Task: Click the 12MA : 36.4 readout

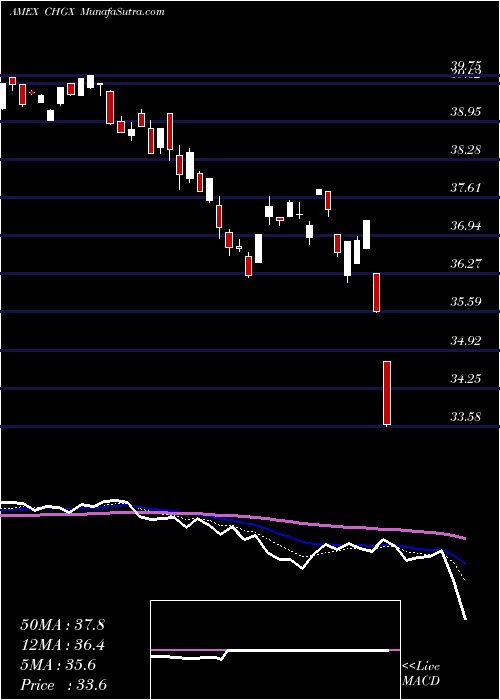Action: pos(62,645)
